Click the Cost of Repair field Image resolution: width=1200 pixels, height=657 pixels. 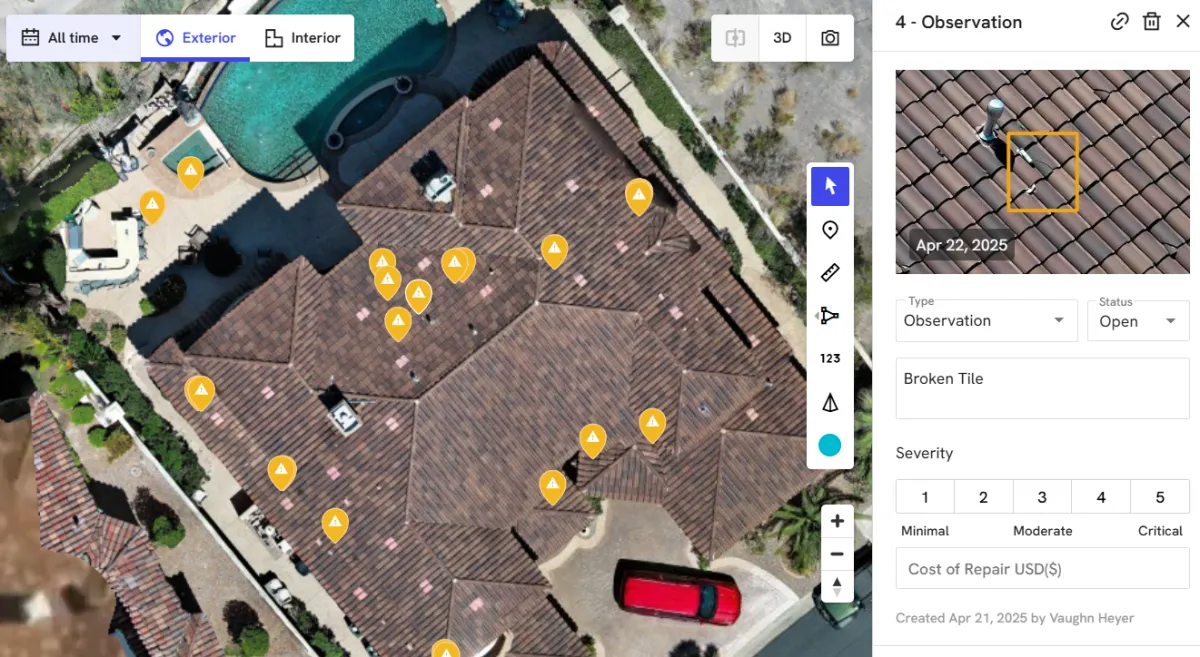(1042, 569)
